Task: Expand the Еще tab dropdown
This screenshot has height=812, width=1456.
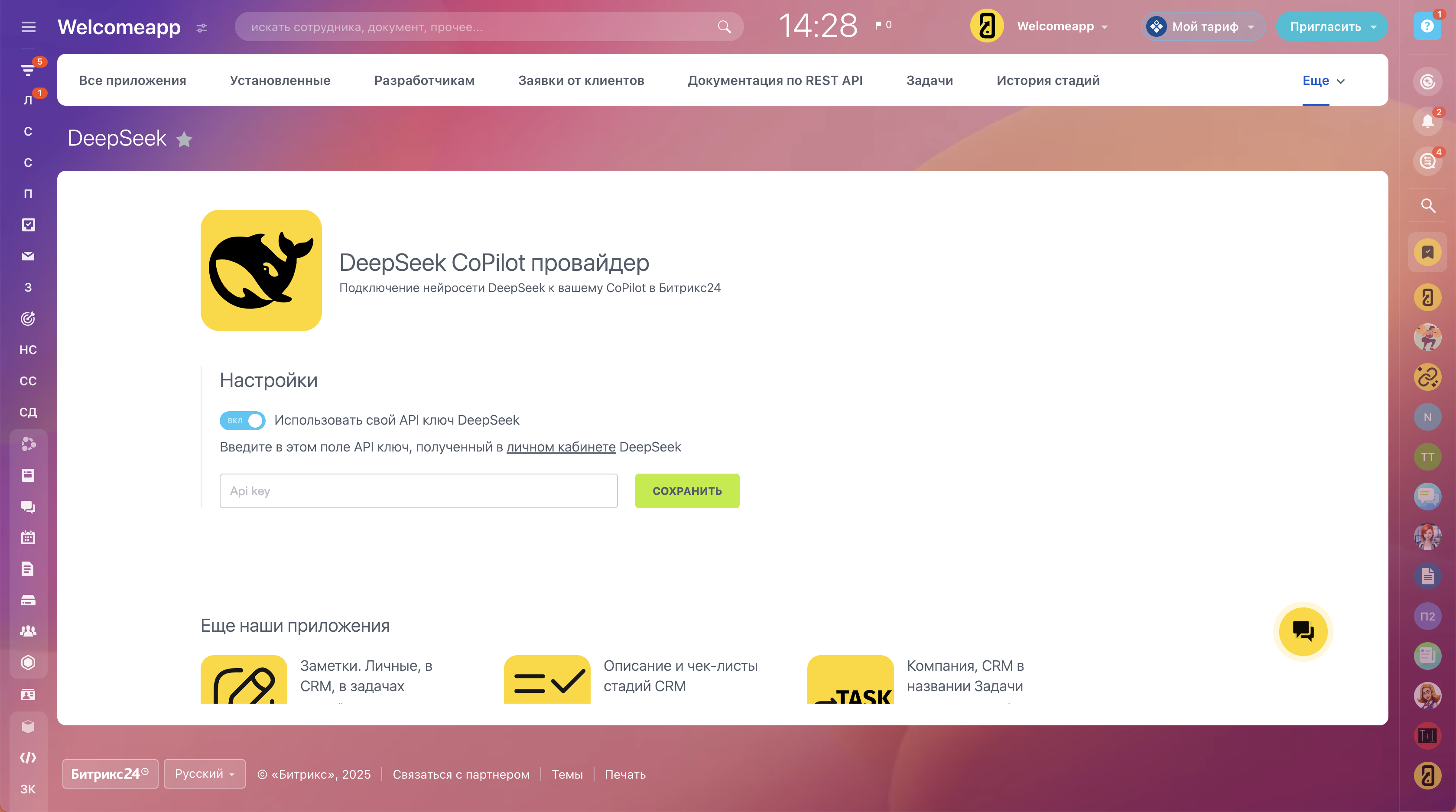Action: pyautogui.click(x=1324, y=81)
